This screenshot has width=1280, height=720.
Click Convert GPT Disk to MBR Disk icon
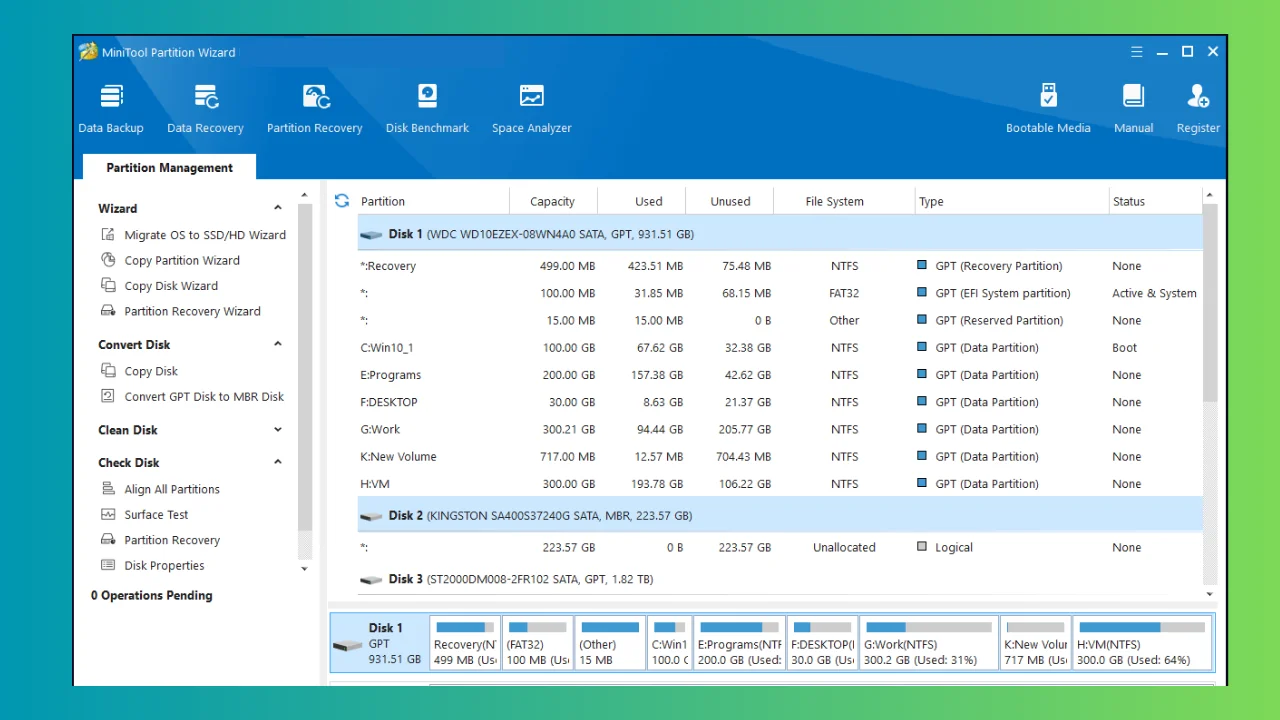109,396
